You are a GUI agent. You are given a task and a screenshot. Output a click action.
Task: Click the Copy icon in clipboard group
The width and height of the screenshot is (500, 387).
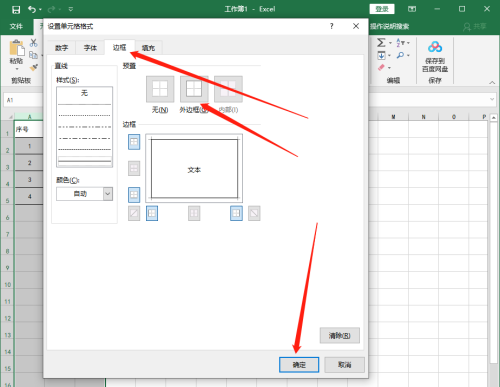[33, 55]
